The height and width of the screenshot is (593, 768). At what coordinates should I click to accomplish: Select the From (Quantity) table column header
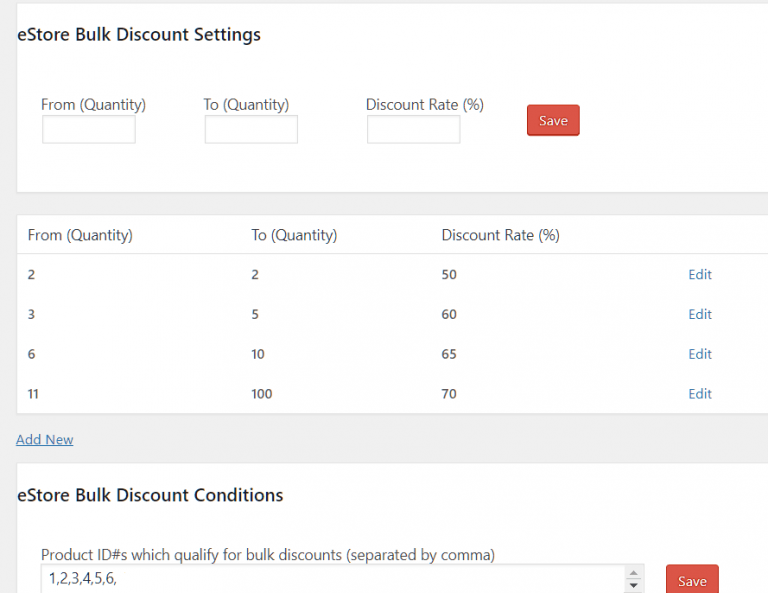80,235
